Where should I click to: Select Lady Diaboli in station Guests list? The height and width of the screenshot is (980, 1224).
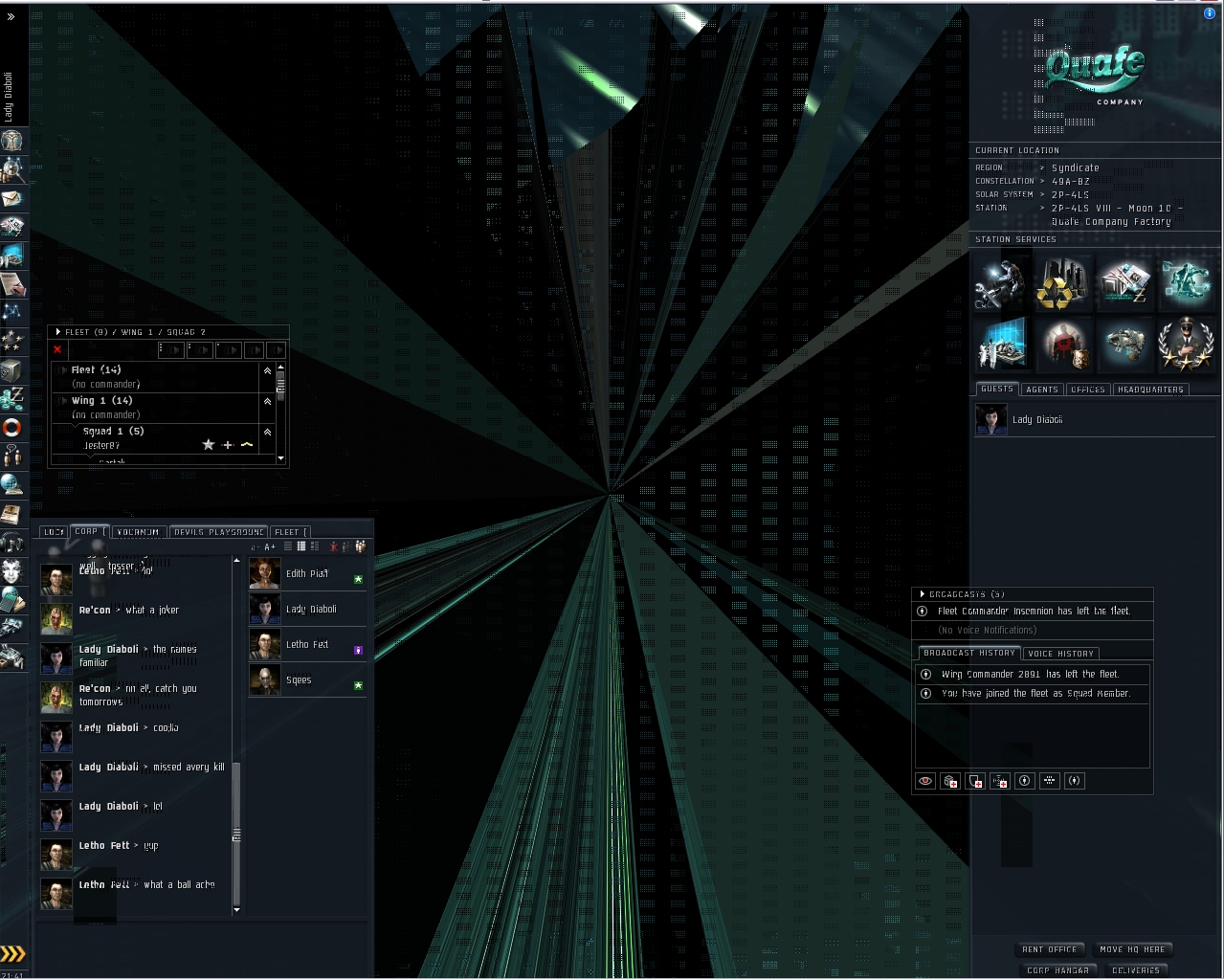[1093, 420]
